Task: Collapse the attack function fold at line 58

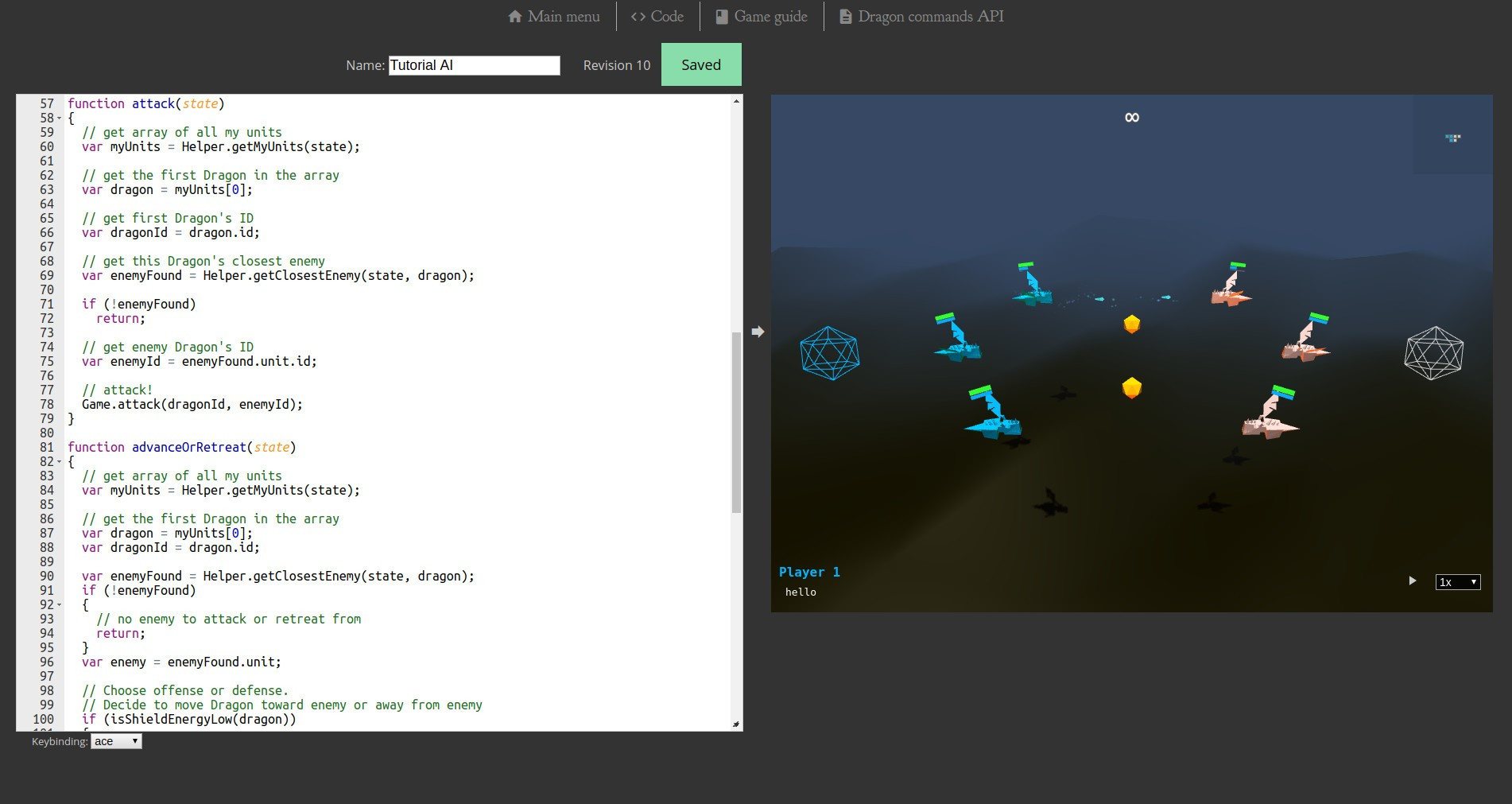Action: coord(59,118)
